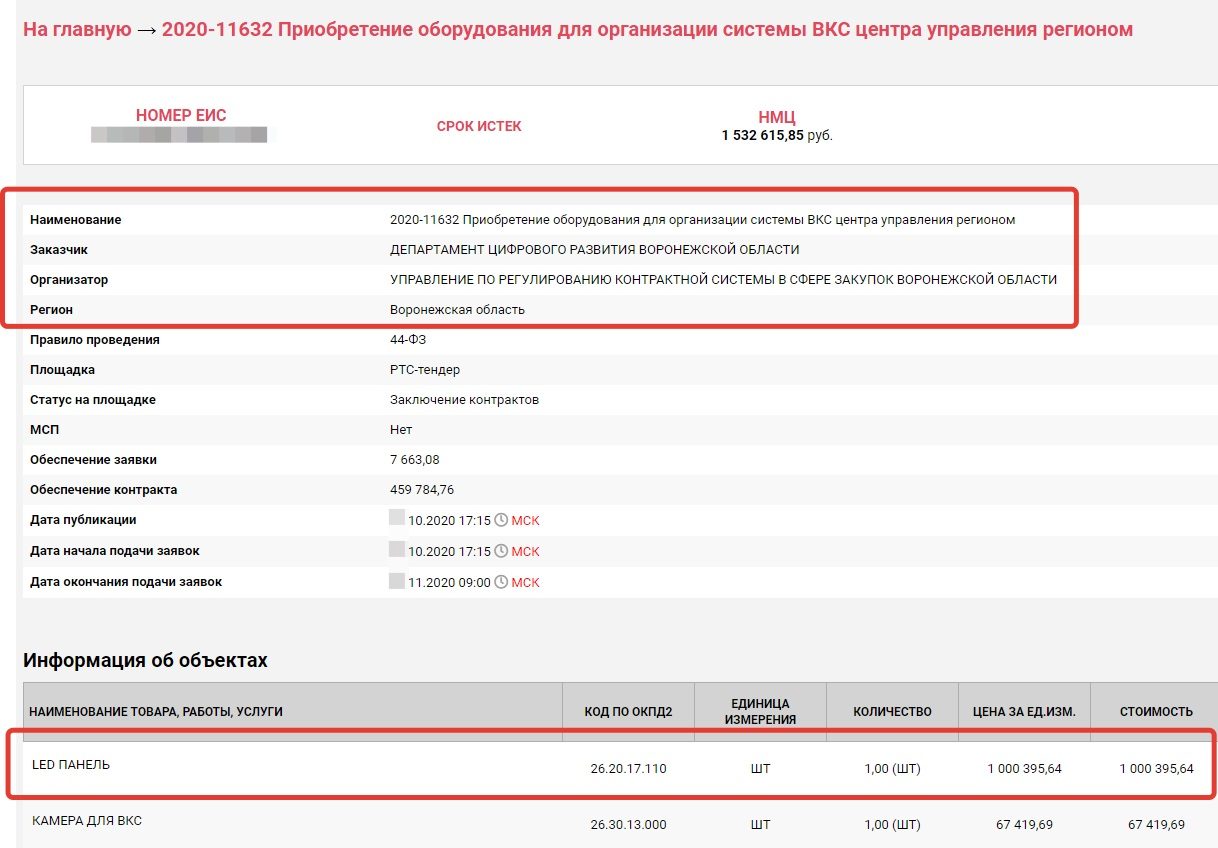The height and width of the screenshot is (848, 1218).
Task: Select the КАМЕРА ДЛЯ ВКС item row
Action: [x=87, y=821]
